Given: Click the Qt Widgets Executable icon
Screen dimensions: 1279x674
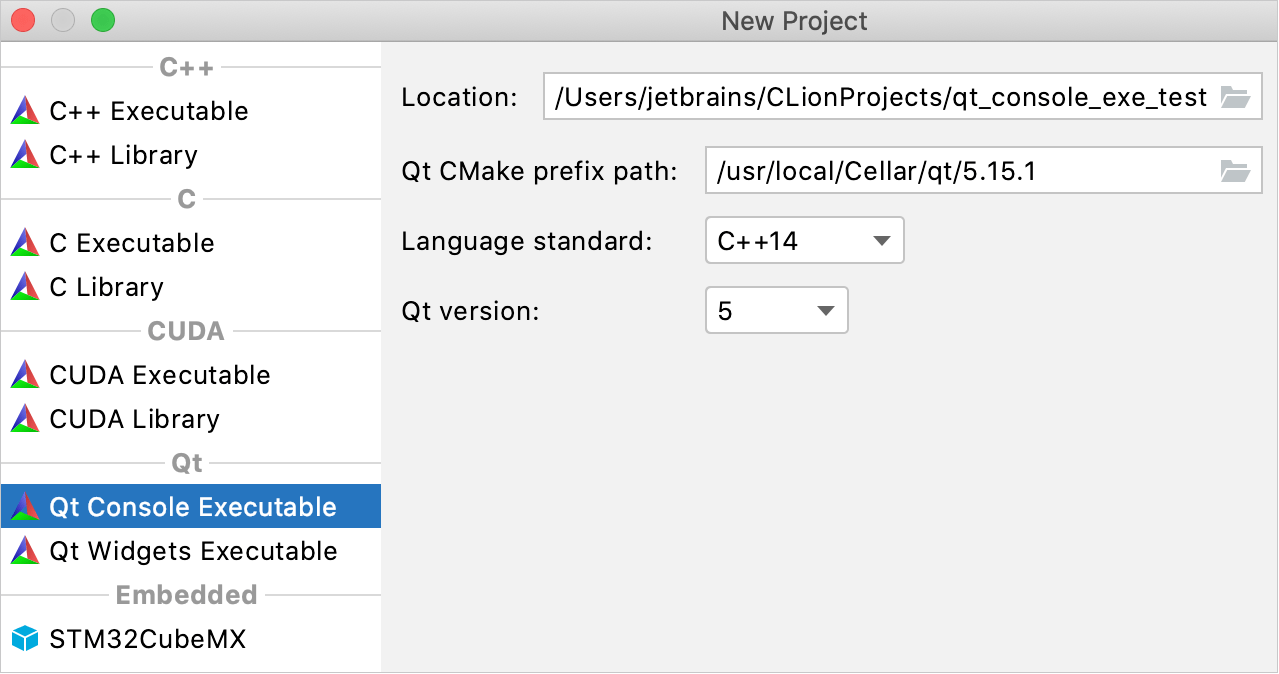Looking at the screenshot, I should [25, 550].
